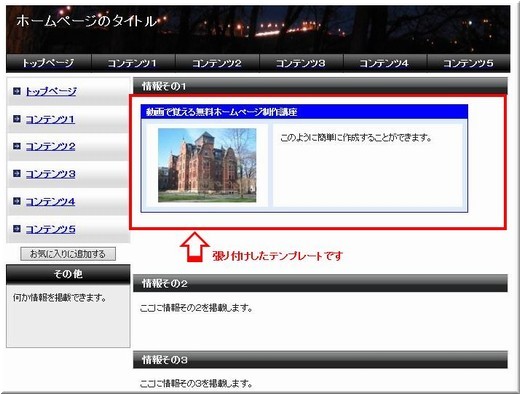Open トップページ in the top navigation bar
Screen dimensions: 520x394
pyautogui.click(x=49, y=63)
